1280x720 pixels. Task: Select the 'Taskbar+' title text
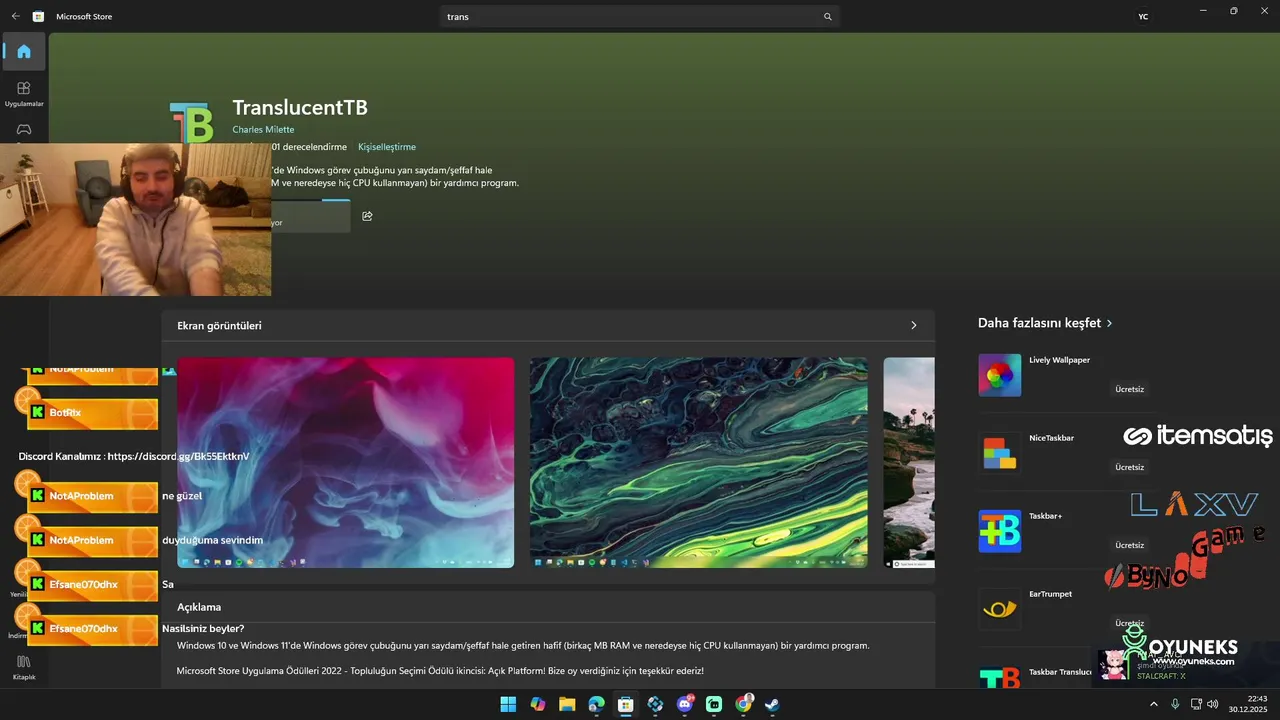(1045, 516)
